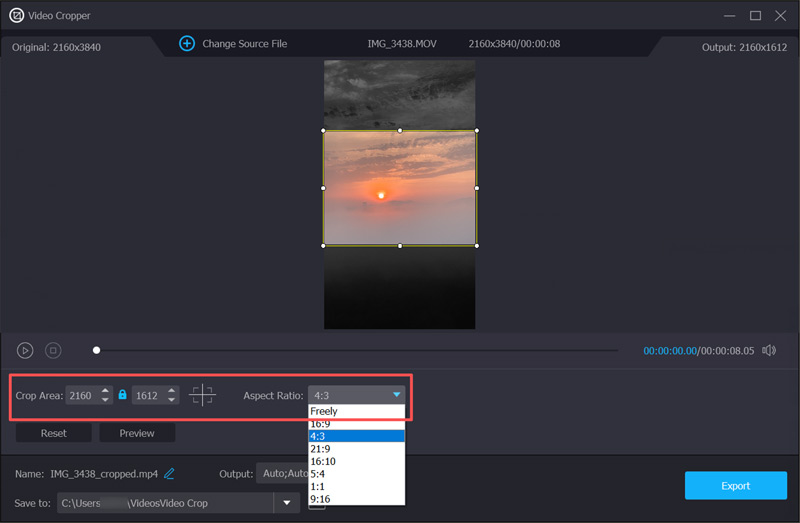Click the right-middle crop handle
This screenshot has width=800, height=523.
tap(477, 188)
